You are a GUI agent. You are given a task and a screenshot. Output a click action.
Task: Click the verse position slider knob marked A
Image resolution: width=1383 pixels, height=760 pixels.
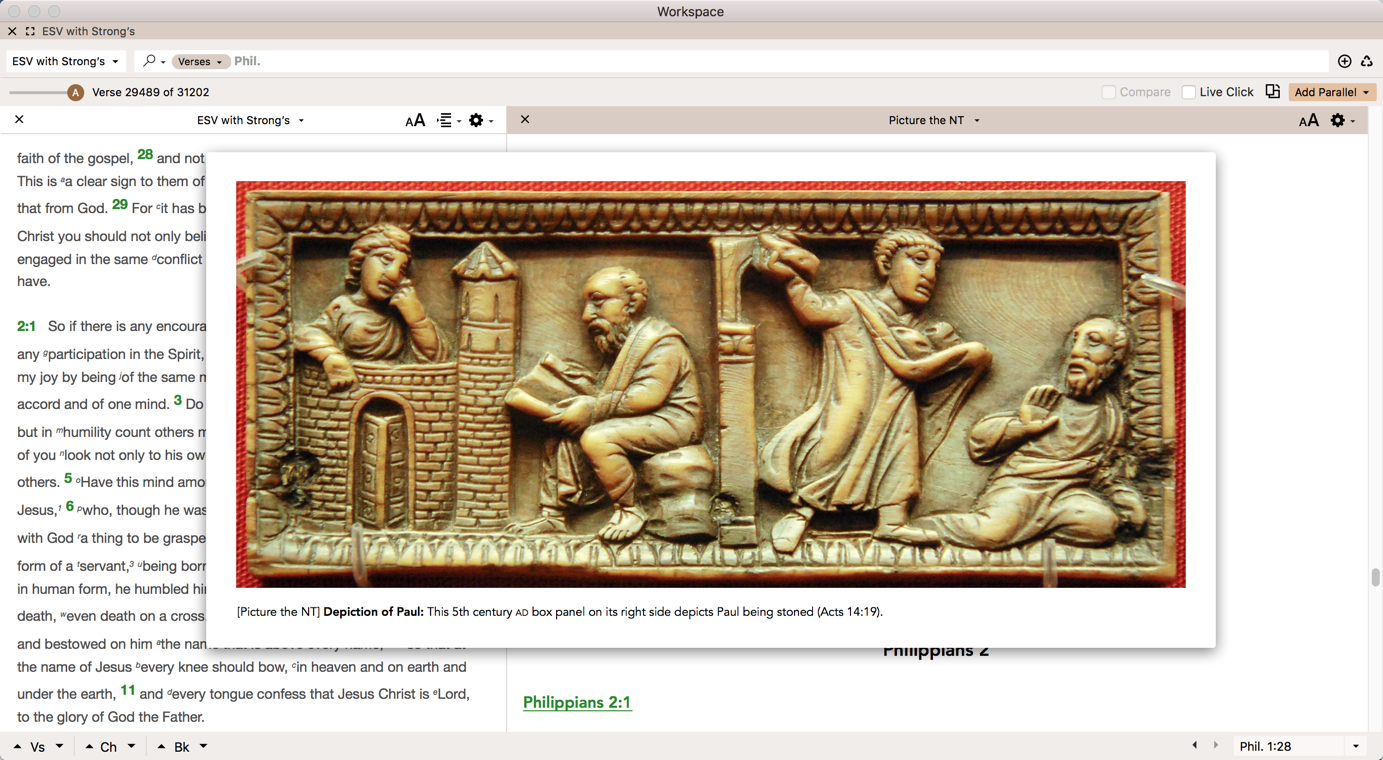(75, 92)
